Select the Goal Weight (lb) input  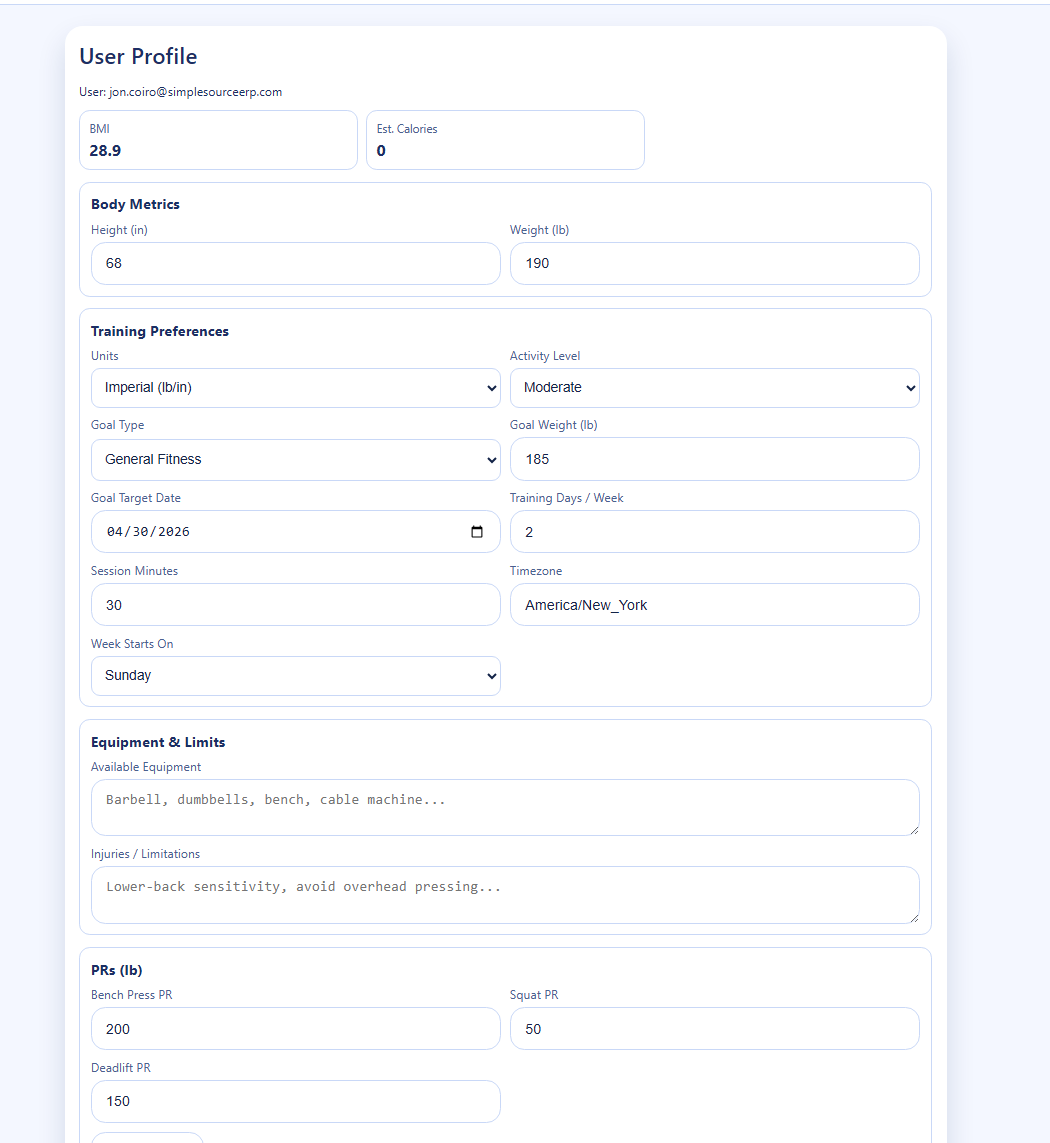714,460
